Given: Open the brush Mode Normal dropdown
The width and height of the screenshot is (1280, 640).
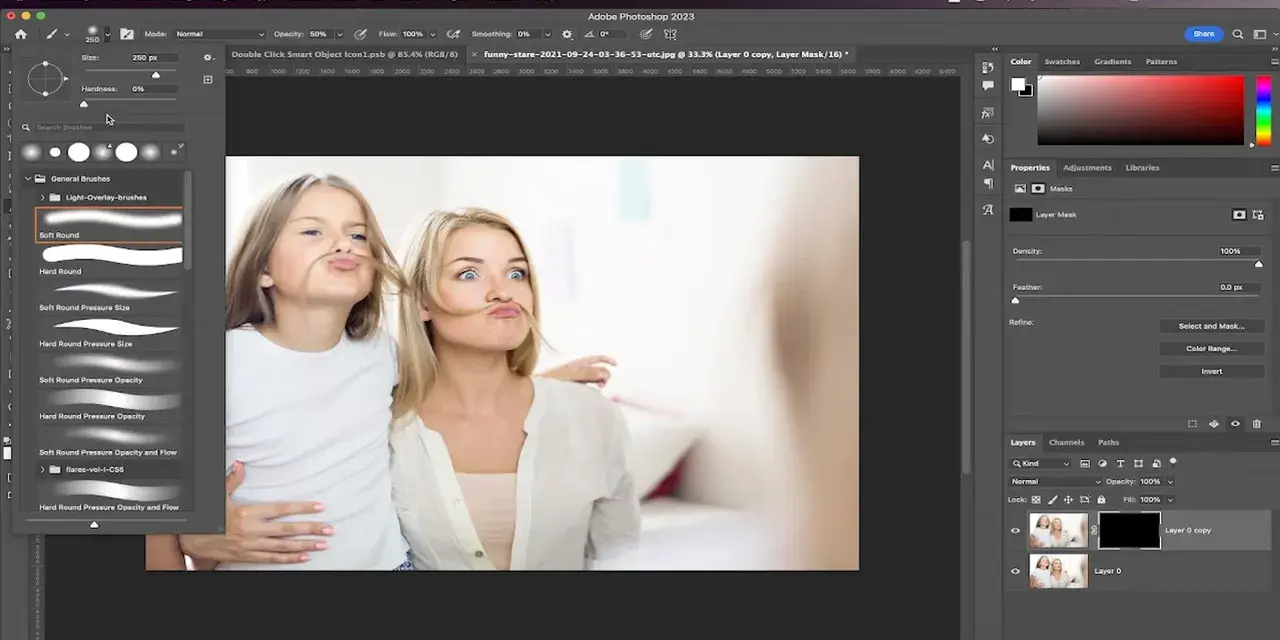Looking at the screenshot, I should pyautogui.click(x=220, y=34).
